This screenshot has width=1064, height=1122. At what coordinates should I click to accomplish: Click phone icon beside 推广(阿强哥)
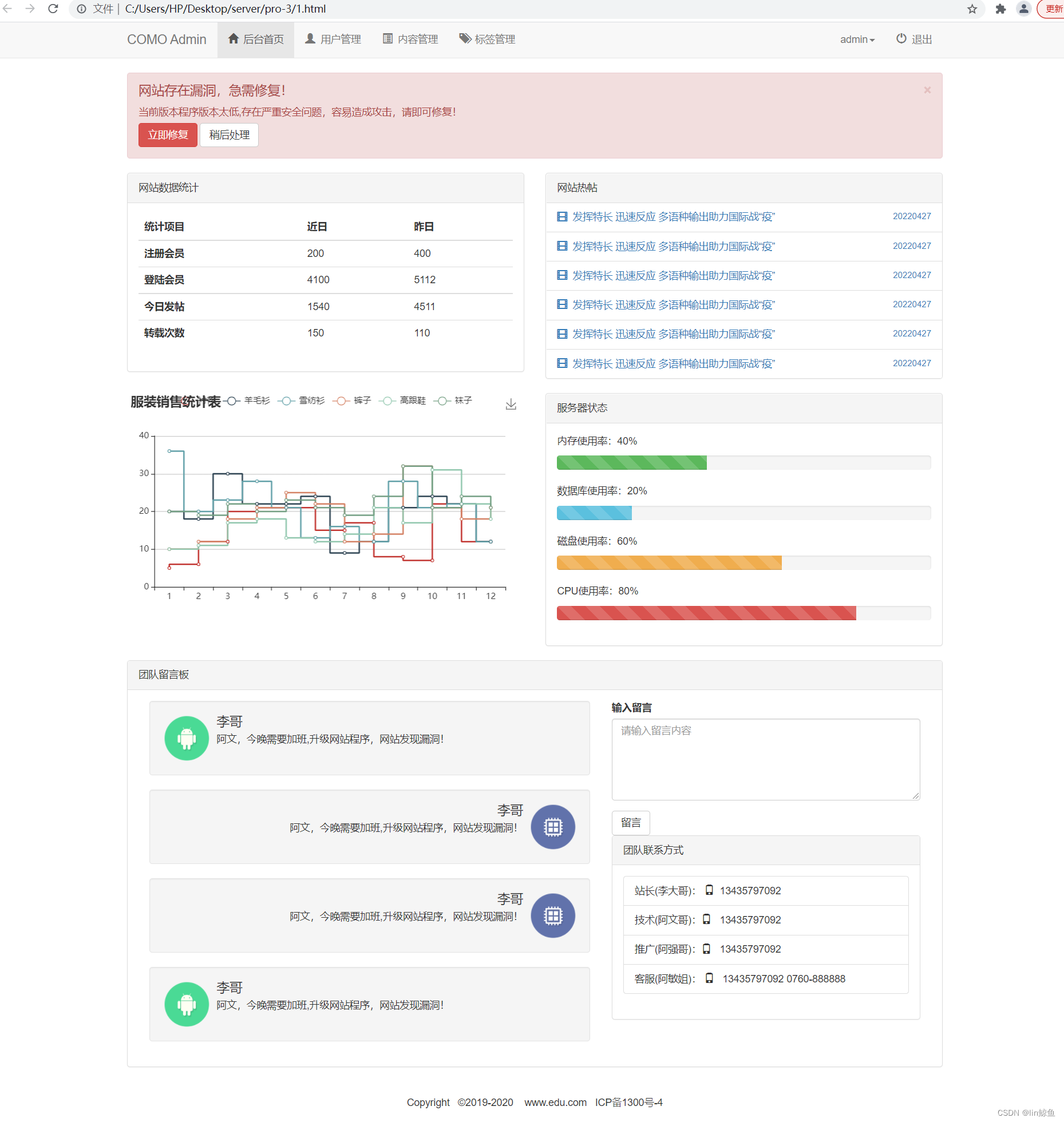point(706,948)
